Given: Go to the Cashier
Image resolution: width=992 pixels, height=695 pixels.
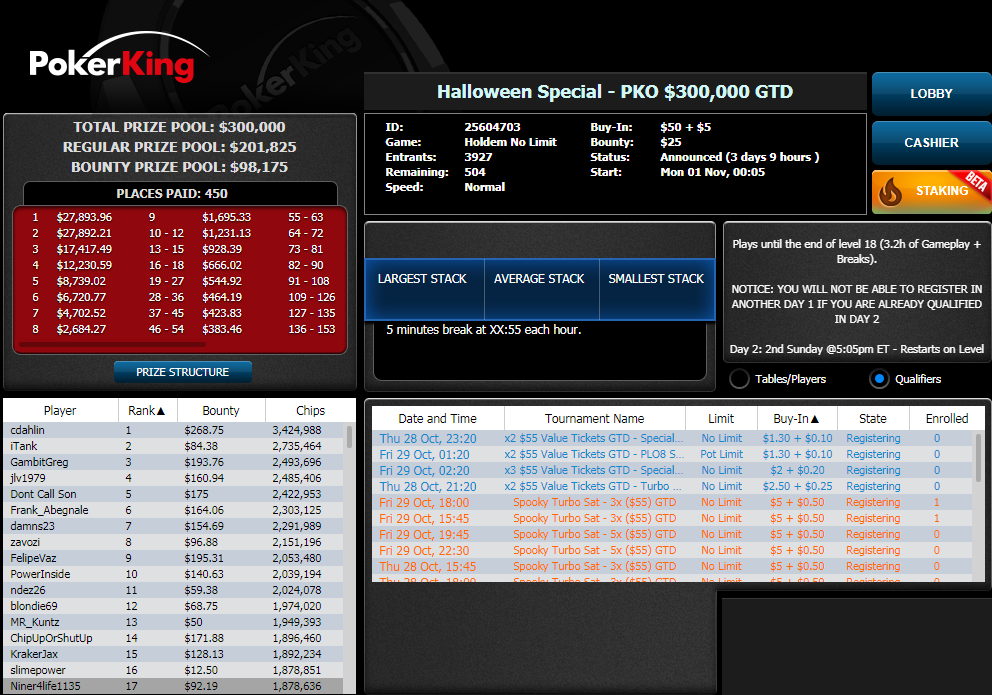Looking at the screenshot, I should coord(931,143).
